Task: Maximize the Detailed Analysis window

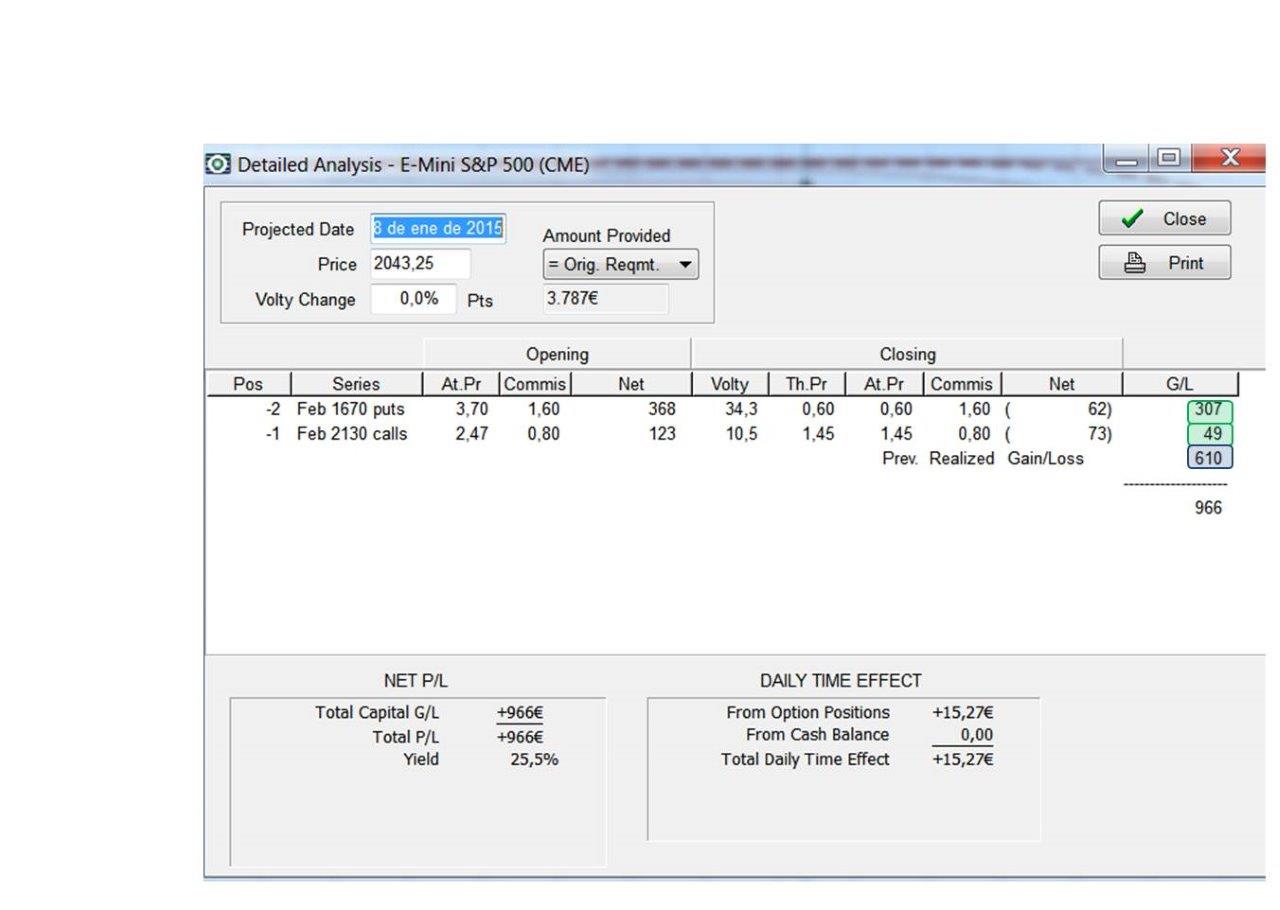Action: [x=1168, y=158]
